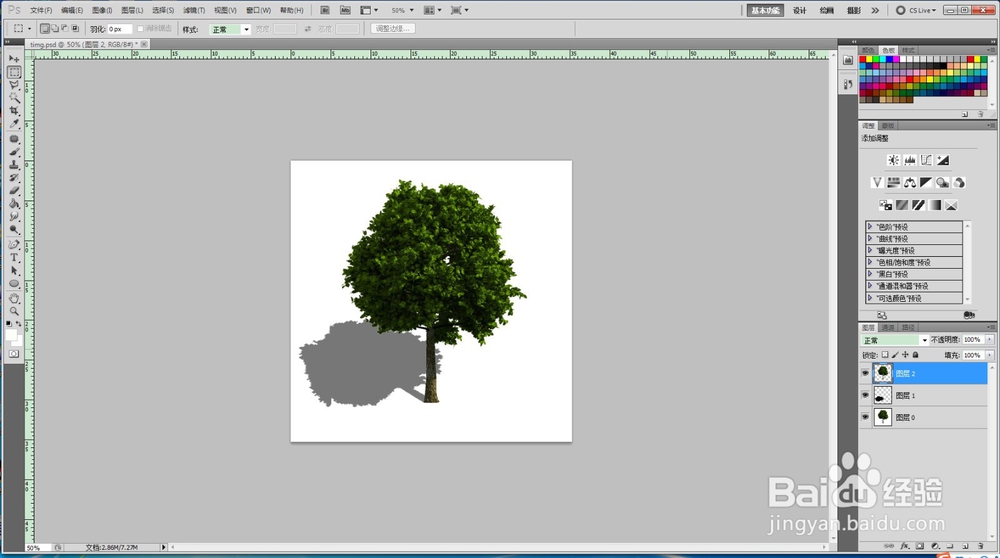1000x558 pixels.
Task: Select the Paint Bucket tool
Action: (x=14, y=204)
